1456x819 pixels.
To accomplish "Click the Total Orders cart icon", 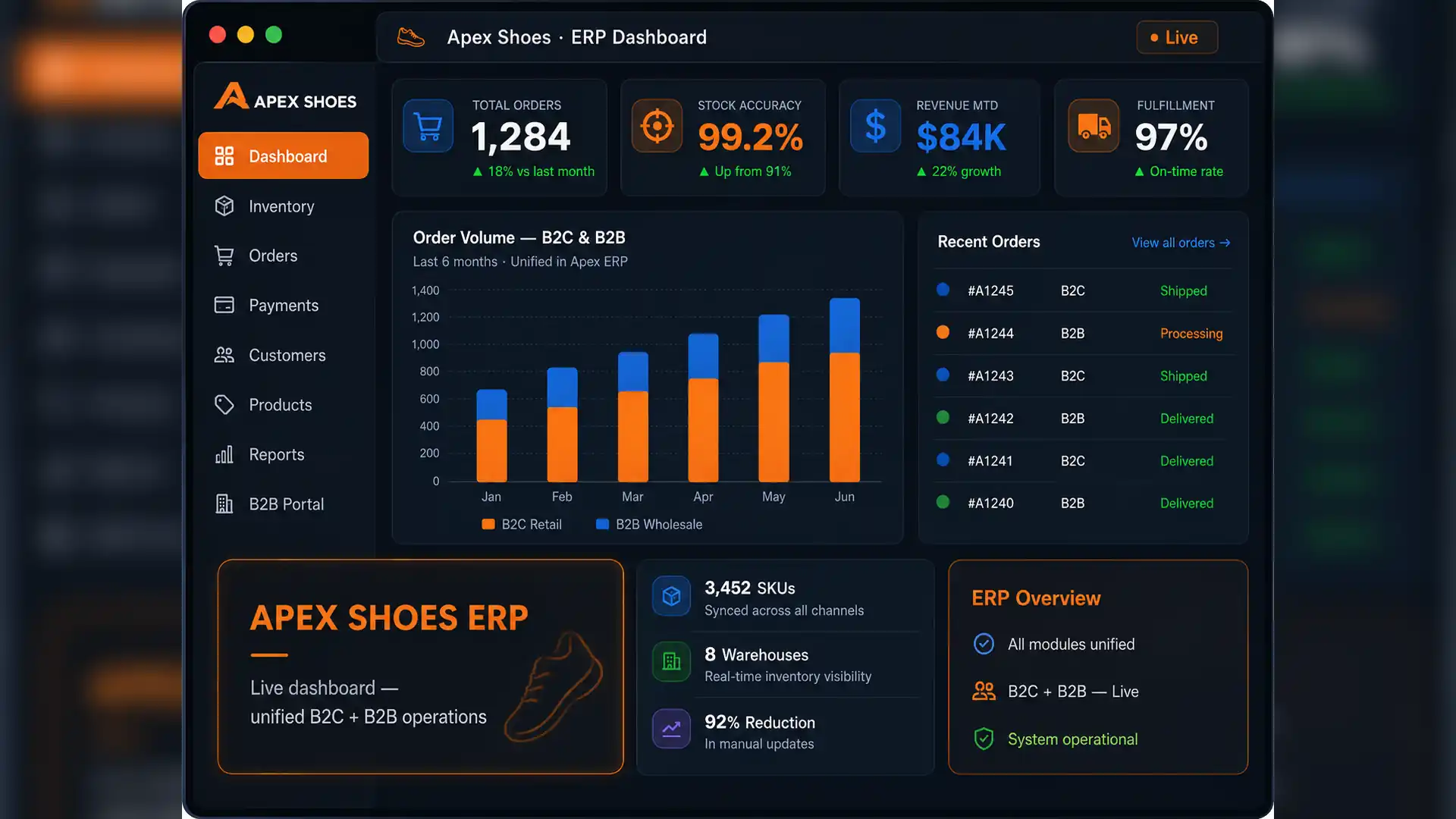I will click(428, 126).
